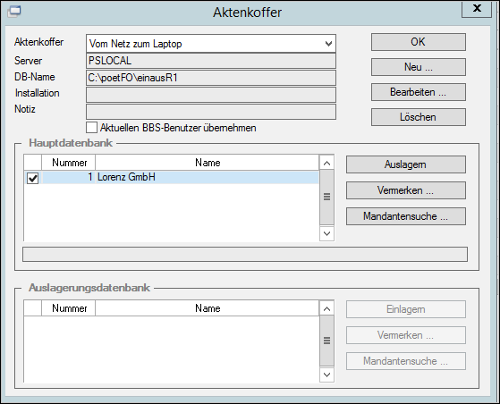500x404 pixels.
Task: Open Mandantensuche ... in Hauptdatenbank
Action: tap(406, 216)
